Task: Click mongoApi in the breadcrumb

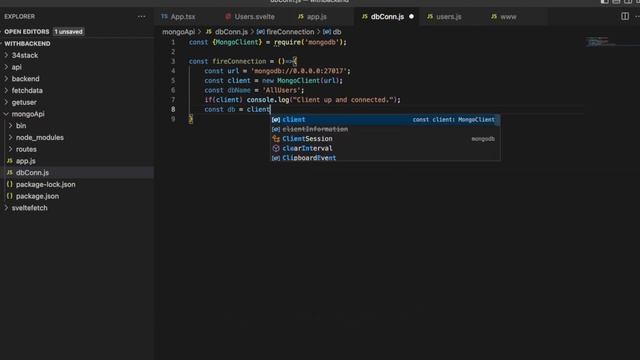Action: (x=178, y=32)
